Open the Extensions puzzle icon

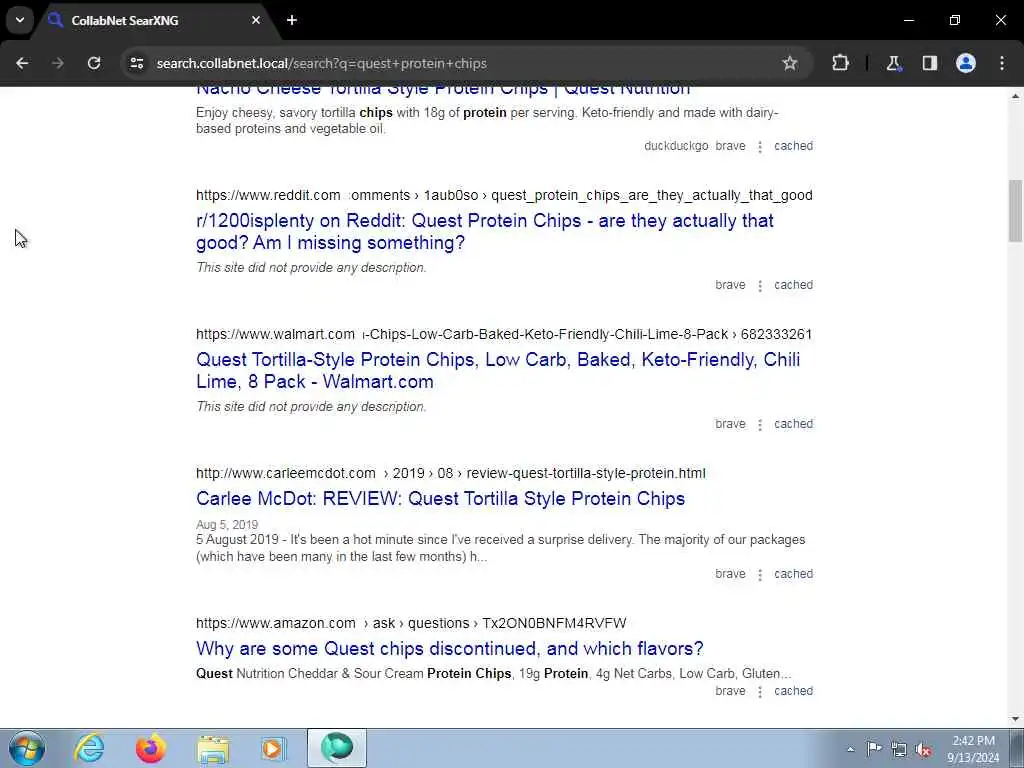(x=840, y=63)
